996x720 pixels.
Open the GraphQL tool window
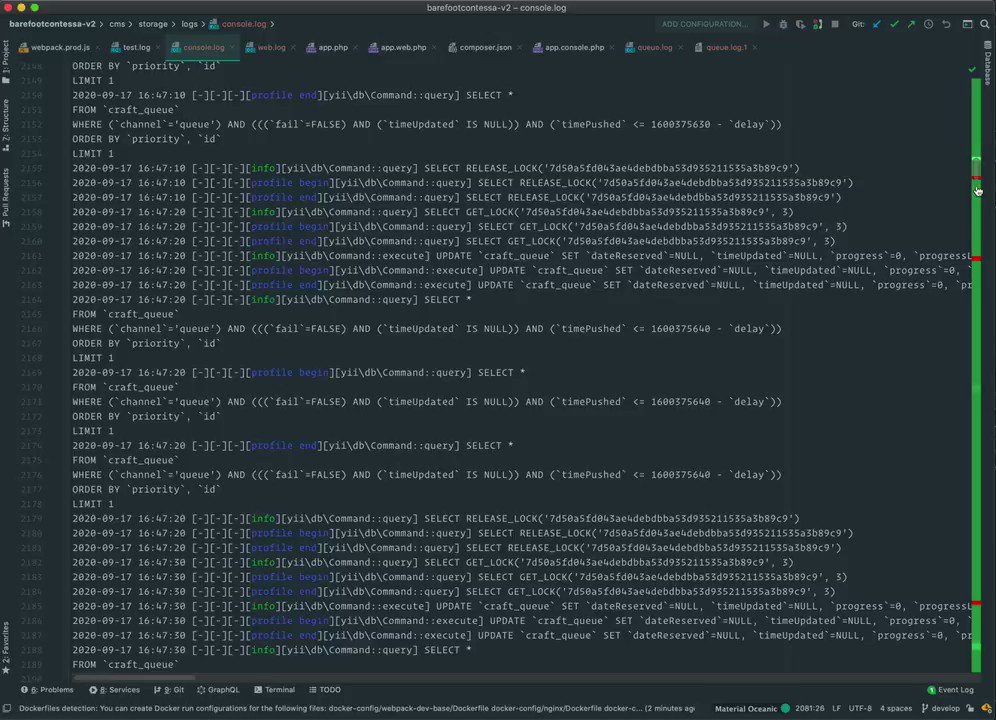point(218,689)
